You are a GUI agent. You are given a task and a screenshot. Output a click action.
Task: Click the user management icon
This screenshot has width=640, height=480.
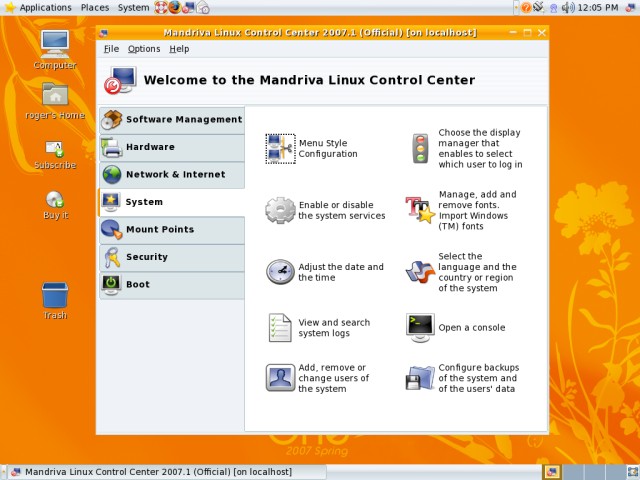point(280,378)
